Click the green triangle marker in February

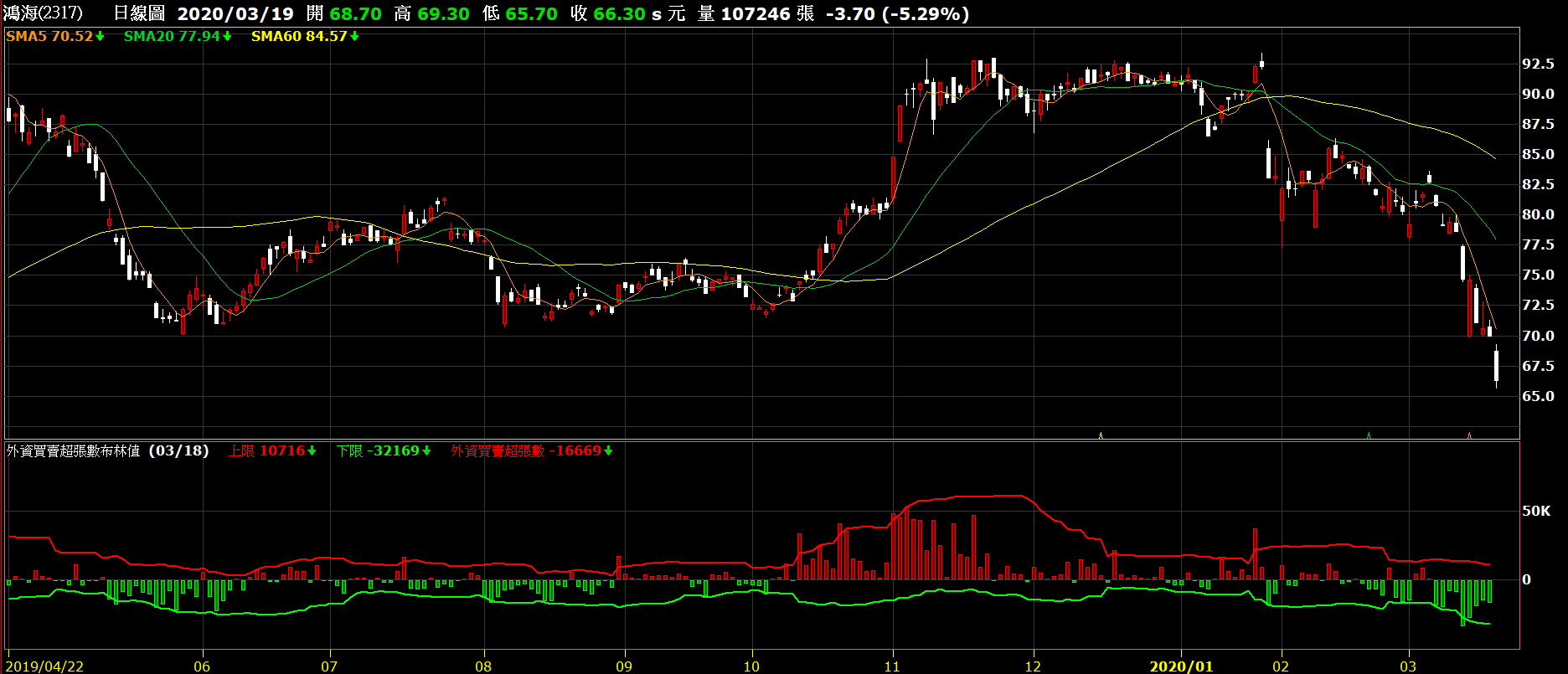(x=1369, y=435)
